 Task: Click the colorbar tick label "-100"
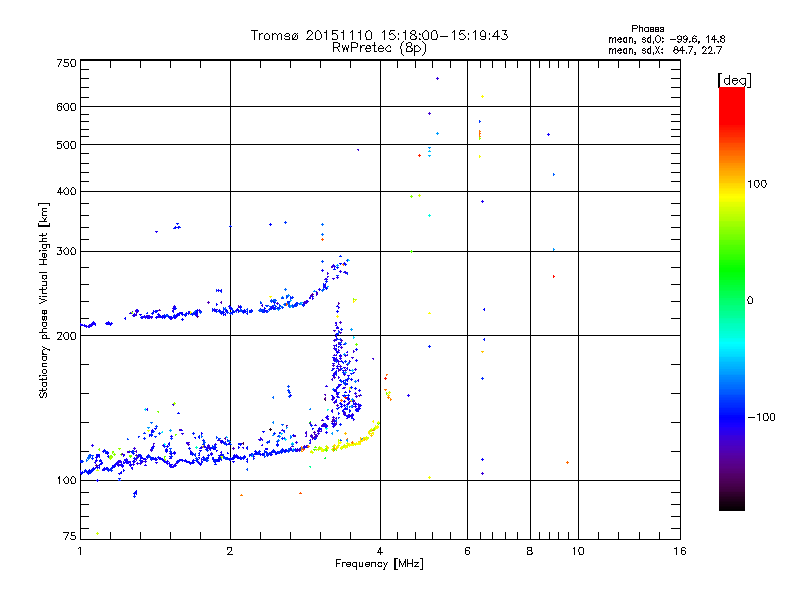tap(761, 417)
